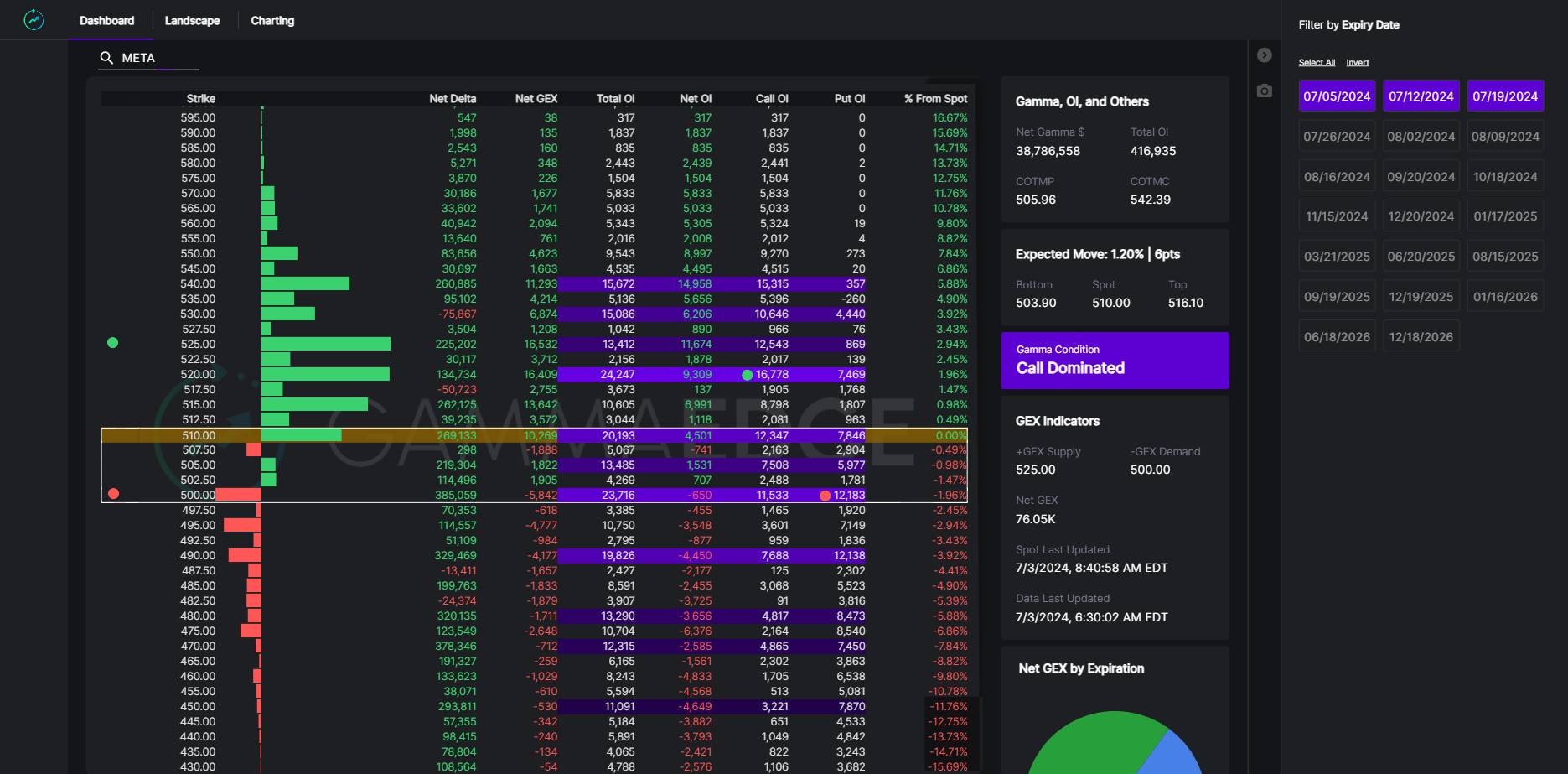Click the Net Delta column header
Image resolution: width=1568 pixels, height=774 pixels.
[453, 98]
